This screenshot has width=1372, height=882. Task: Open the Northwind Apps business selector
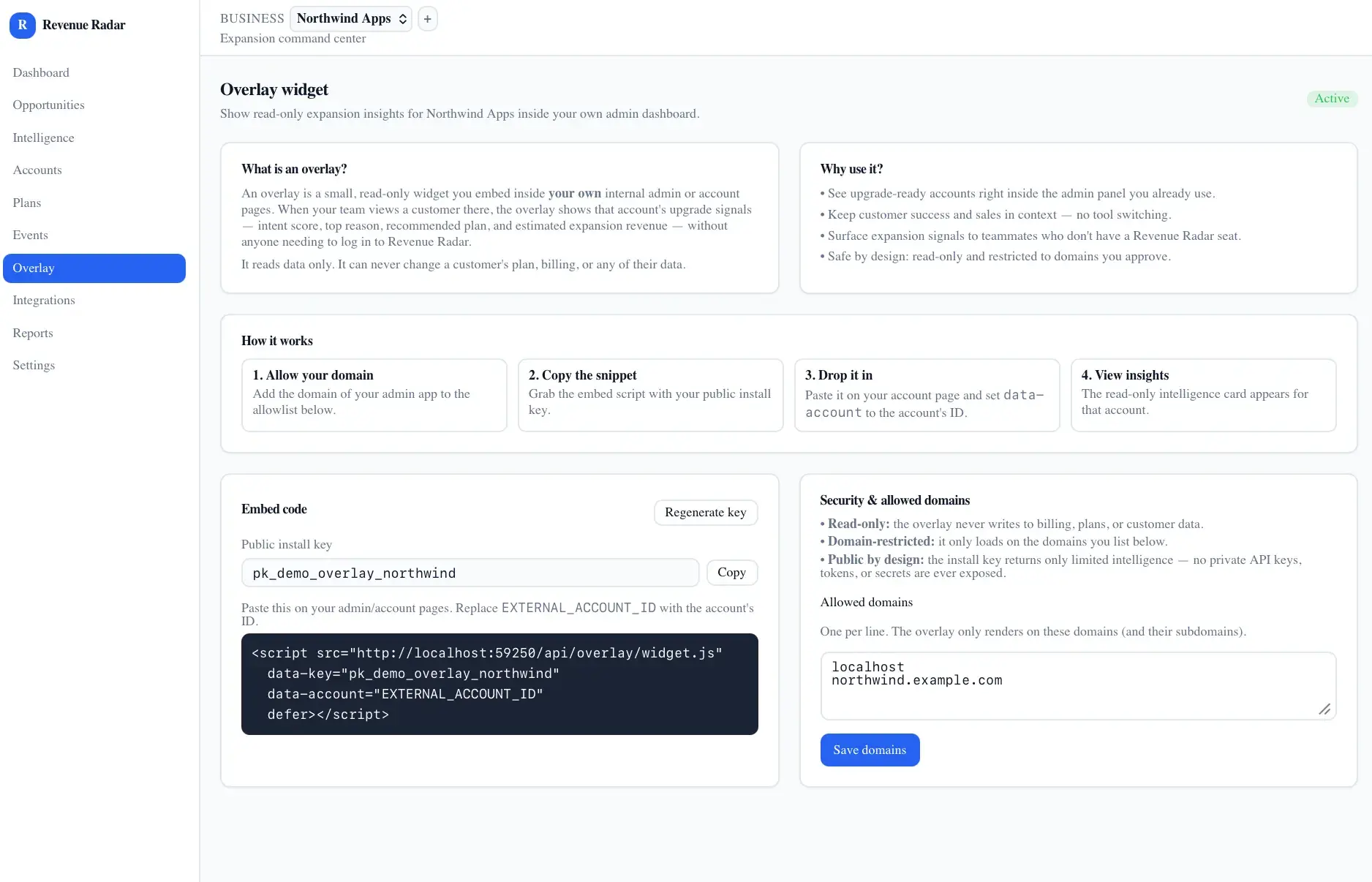point(351,19)
